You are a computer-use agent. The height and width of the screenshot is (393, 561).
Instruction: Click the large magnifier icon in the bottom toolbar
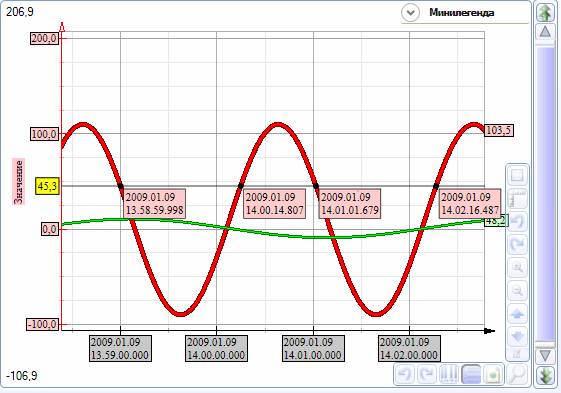[x=517, y=374]
